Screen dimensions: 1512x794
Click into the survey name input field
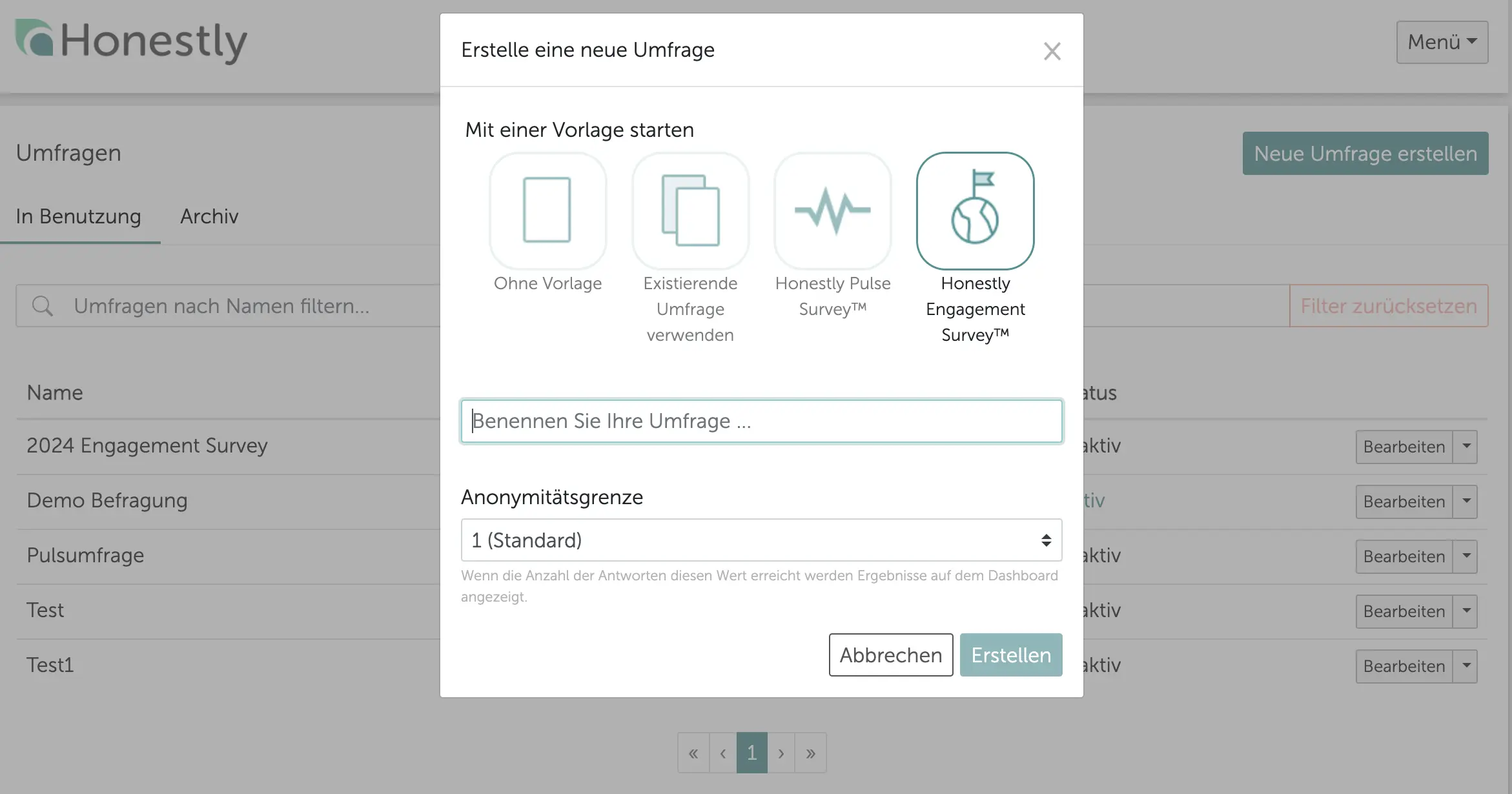(761, 421)
